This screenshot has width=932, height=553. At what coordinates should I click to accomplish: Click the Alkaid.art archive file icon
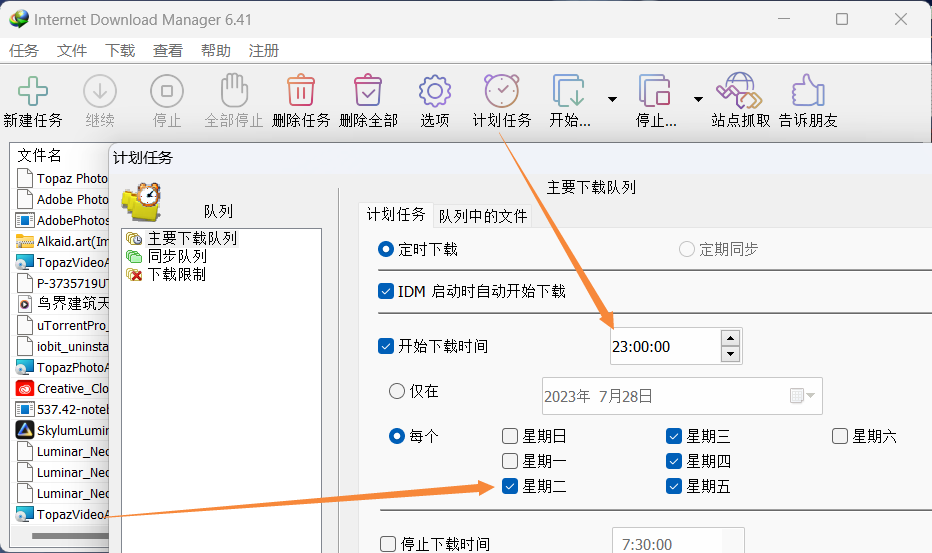[24, 241]
